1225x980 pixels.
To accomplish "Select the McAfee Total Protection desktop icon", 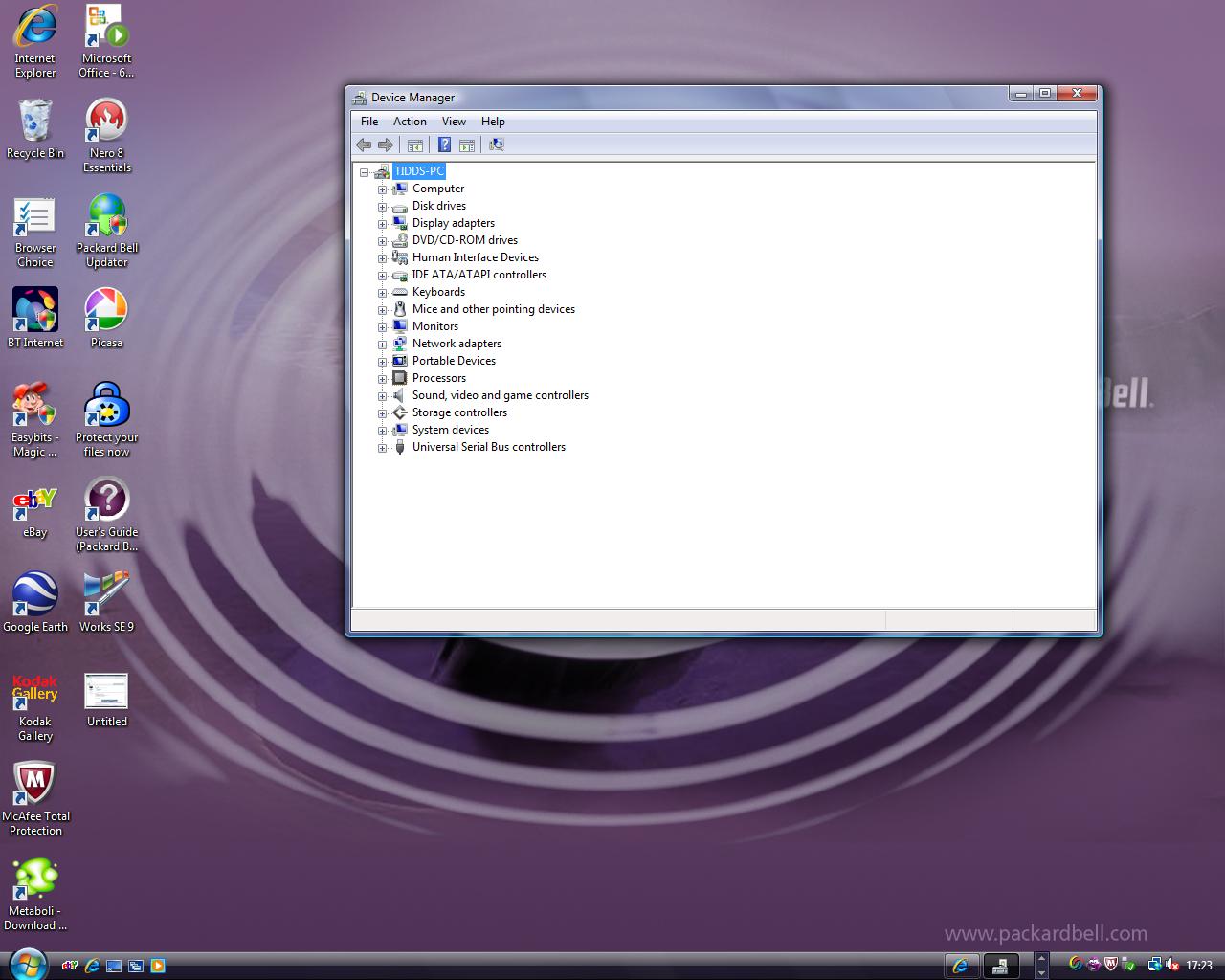I will tap(35, 799).
